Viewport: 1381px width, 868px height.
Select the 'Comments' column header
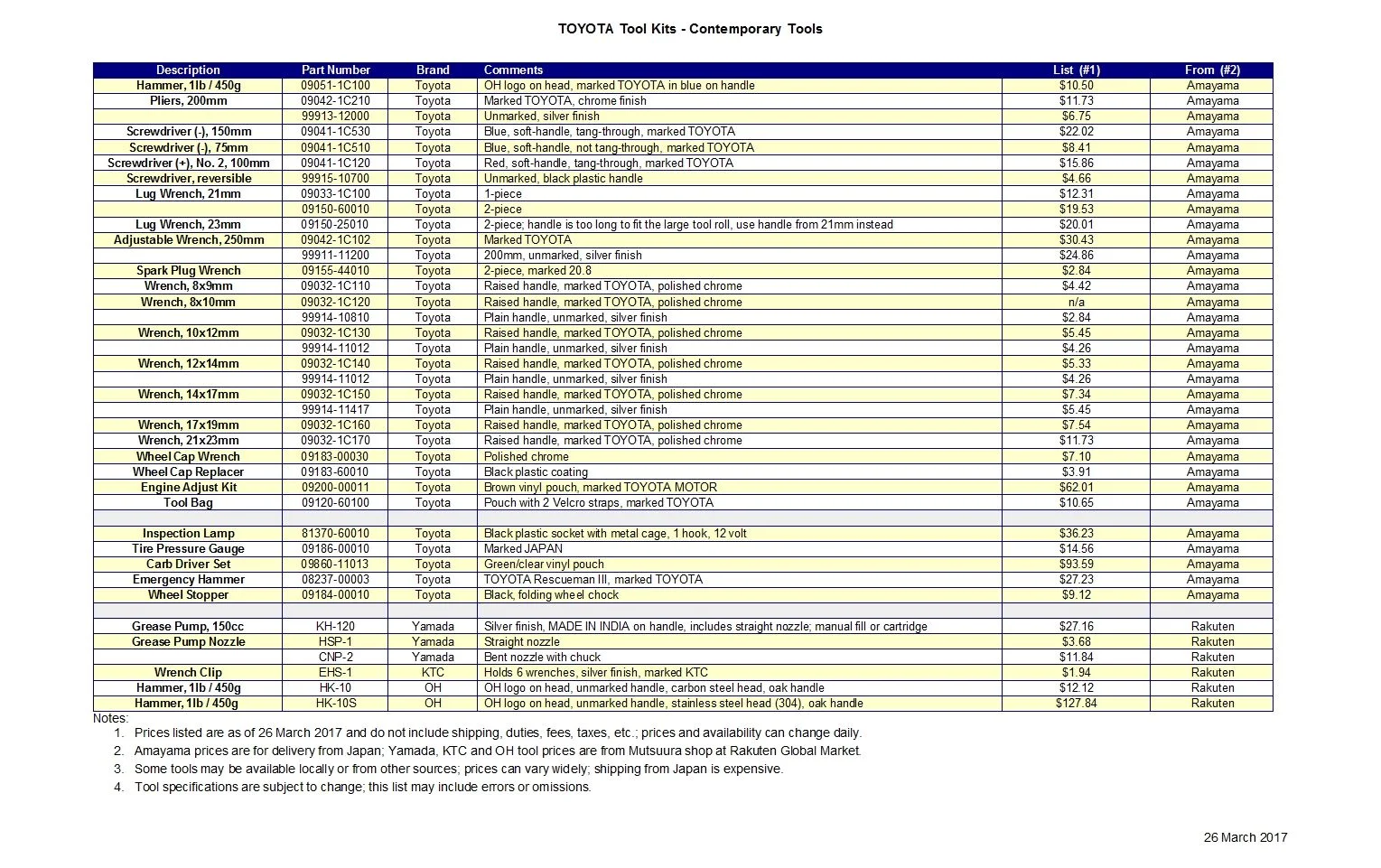pyautogui.click(x=740, y=70)
